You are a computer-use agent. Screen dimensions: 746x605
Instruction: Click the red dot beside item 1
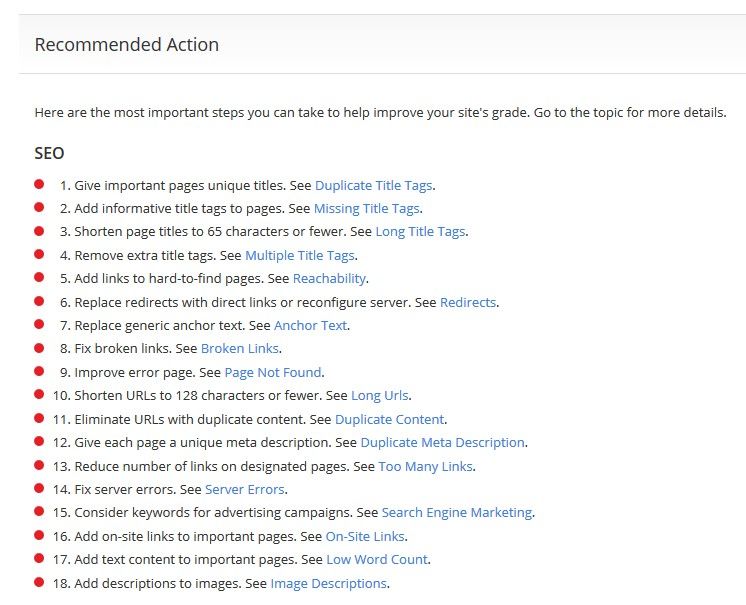click(x=39, y=184)
